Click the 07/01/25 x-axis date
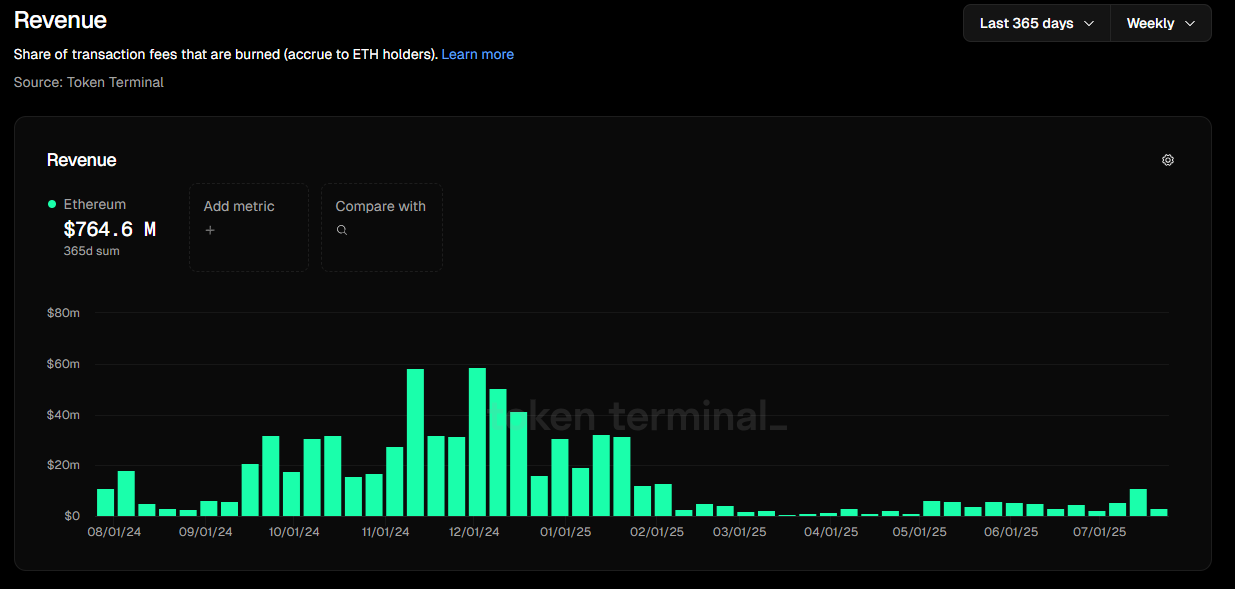The height and width of the screenshot is (589, 1235). tap(1100, 532)
